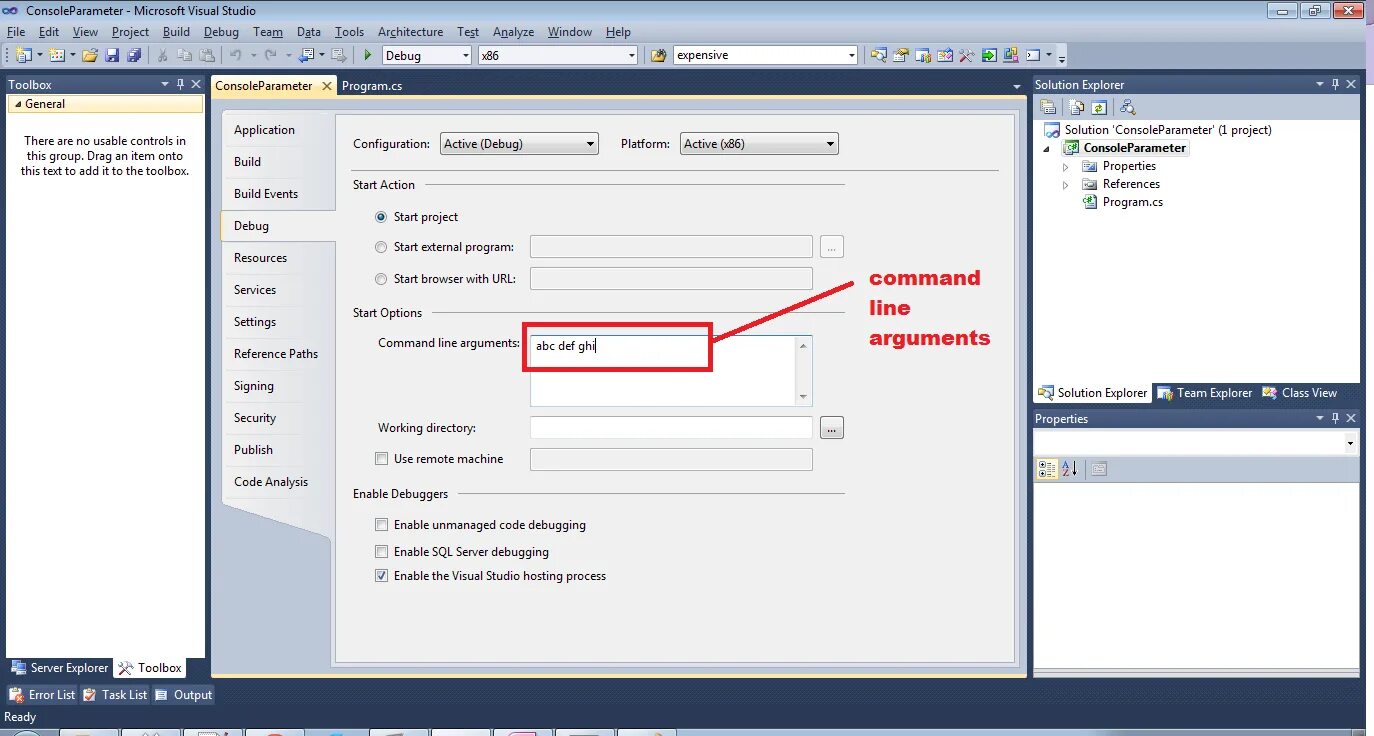This screenshot has height=736, width=1374.
Task: Expand the References node in Solution Explorer
Action: click(x=1065, y=185)
